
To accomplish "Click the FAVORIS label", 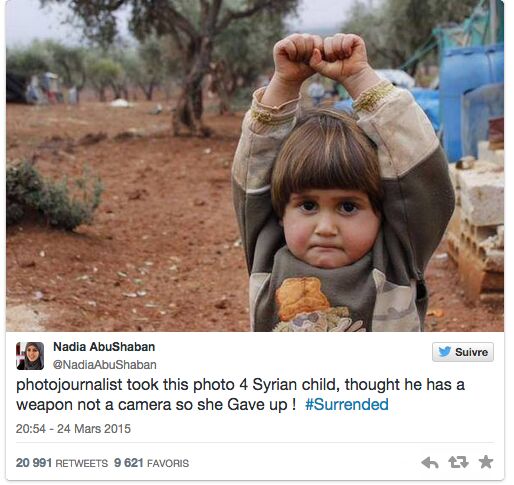I will pyautogui.click(x=168, y=463).
